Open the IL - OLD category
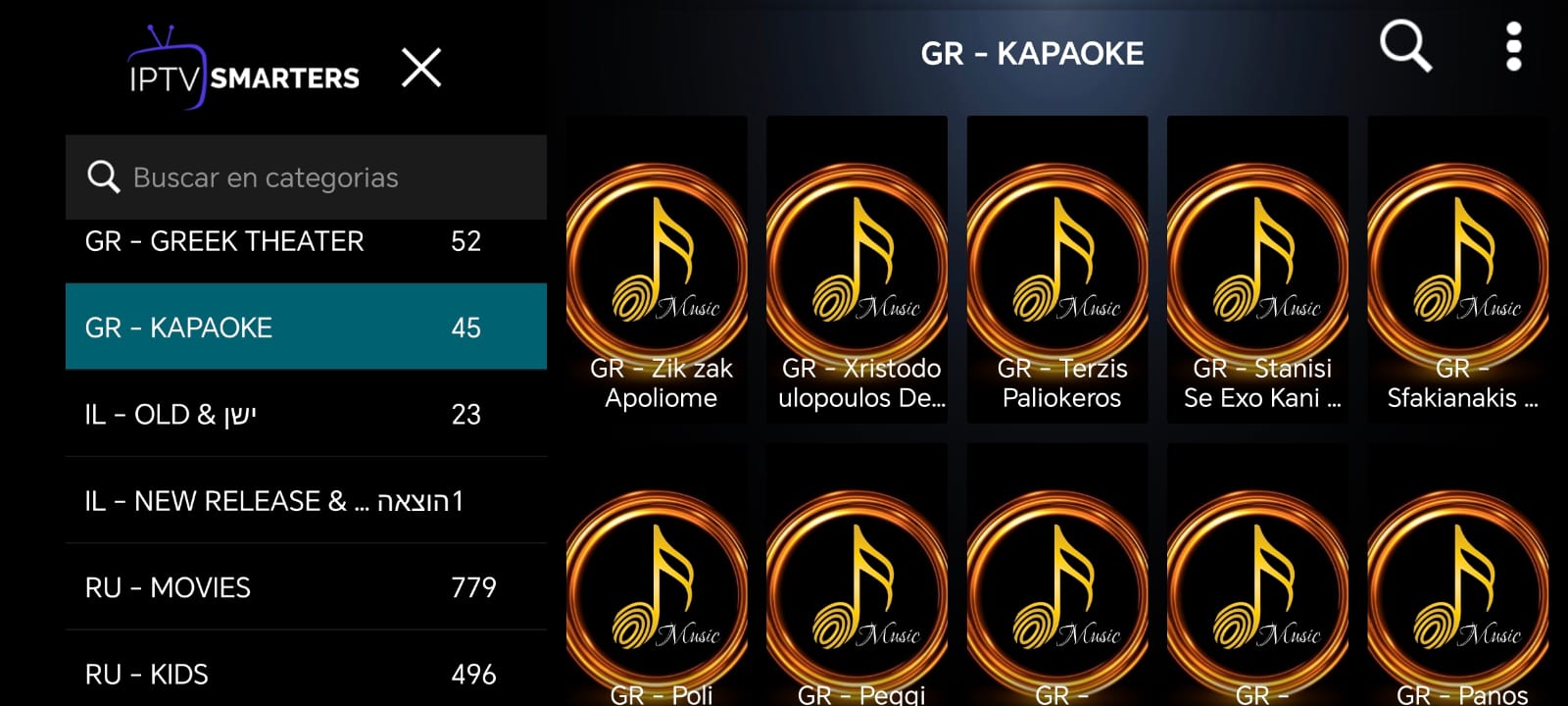 pos(306,414)
